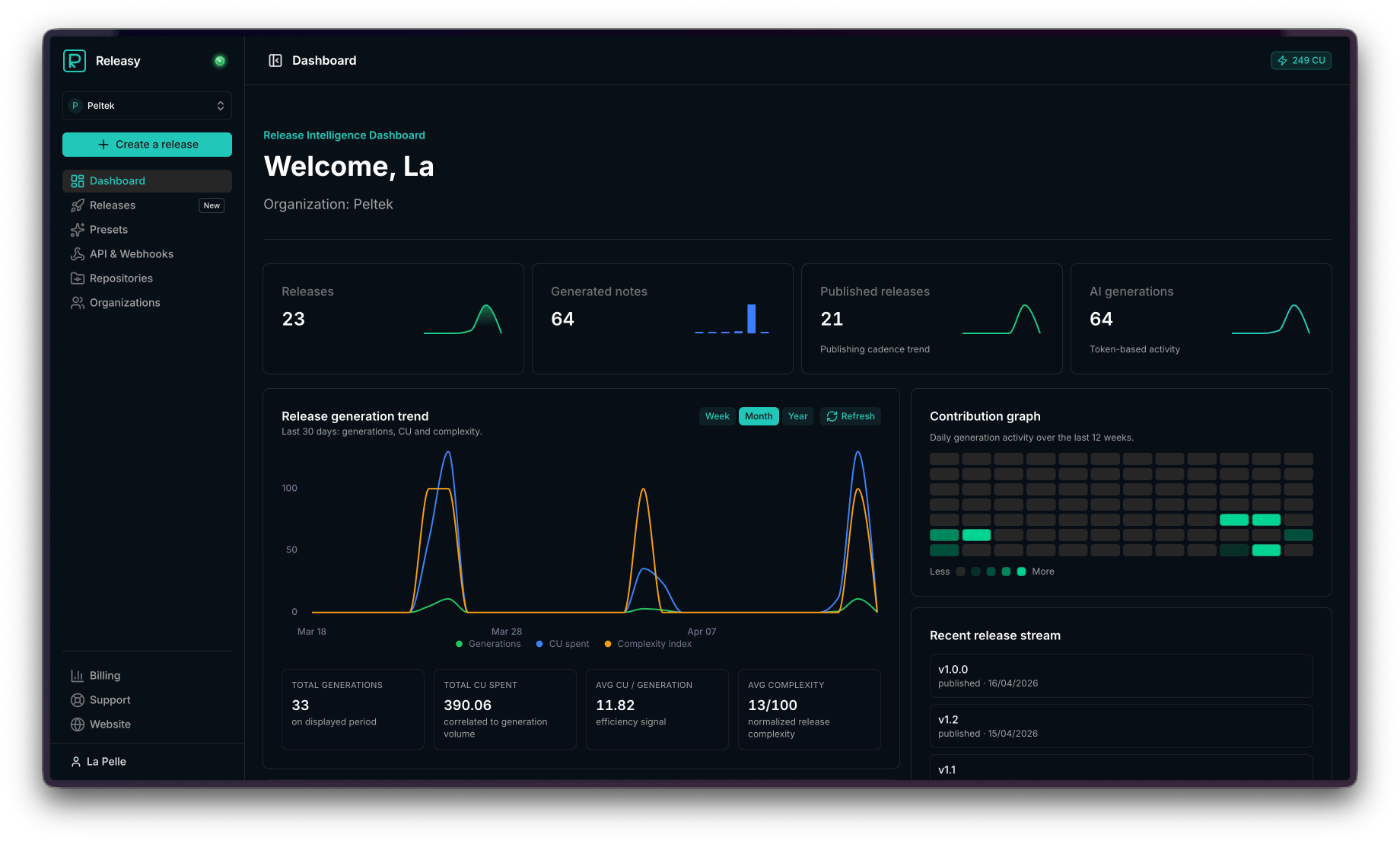The image size is (1400, 844).
Task: Click the globe icon for Website
Action: pos(78,725)
